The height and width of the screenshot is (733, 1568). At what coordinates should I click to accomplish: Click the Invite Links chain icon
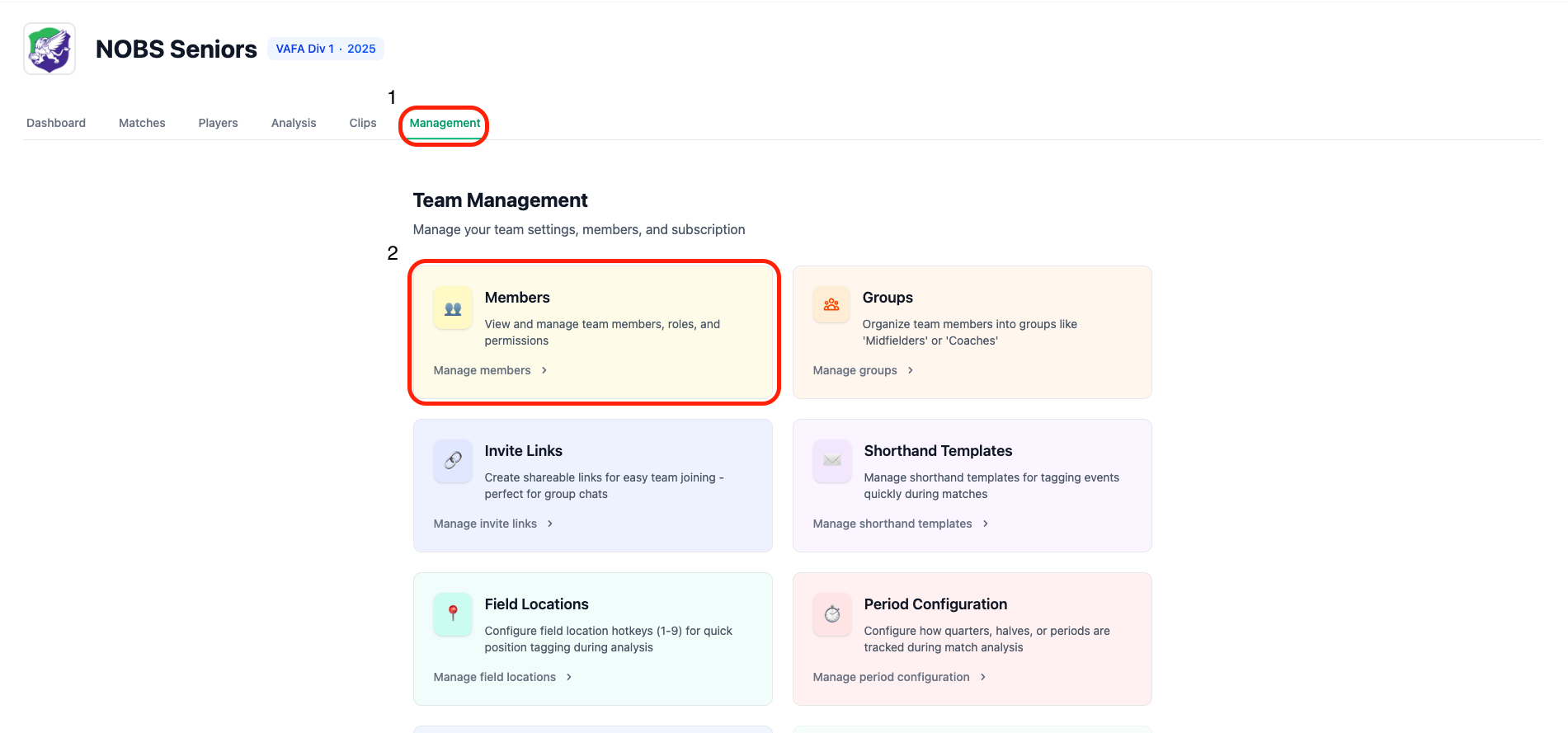(x=453, y=461)
